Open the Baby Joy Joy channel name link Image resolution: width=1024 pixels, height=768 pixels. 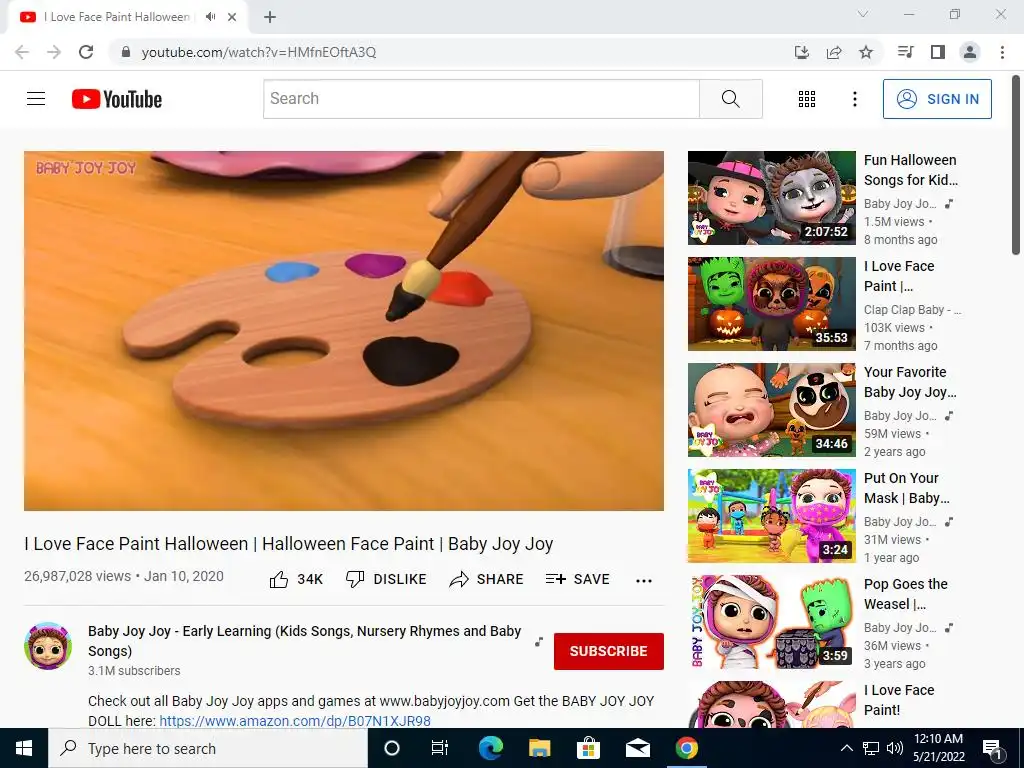coord(304,641)
